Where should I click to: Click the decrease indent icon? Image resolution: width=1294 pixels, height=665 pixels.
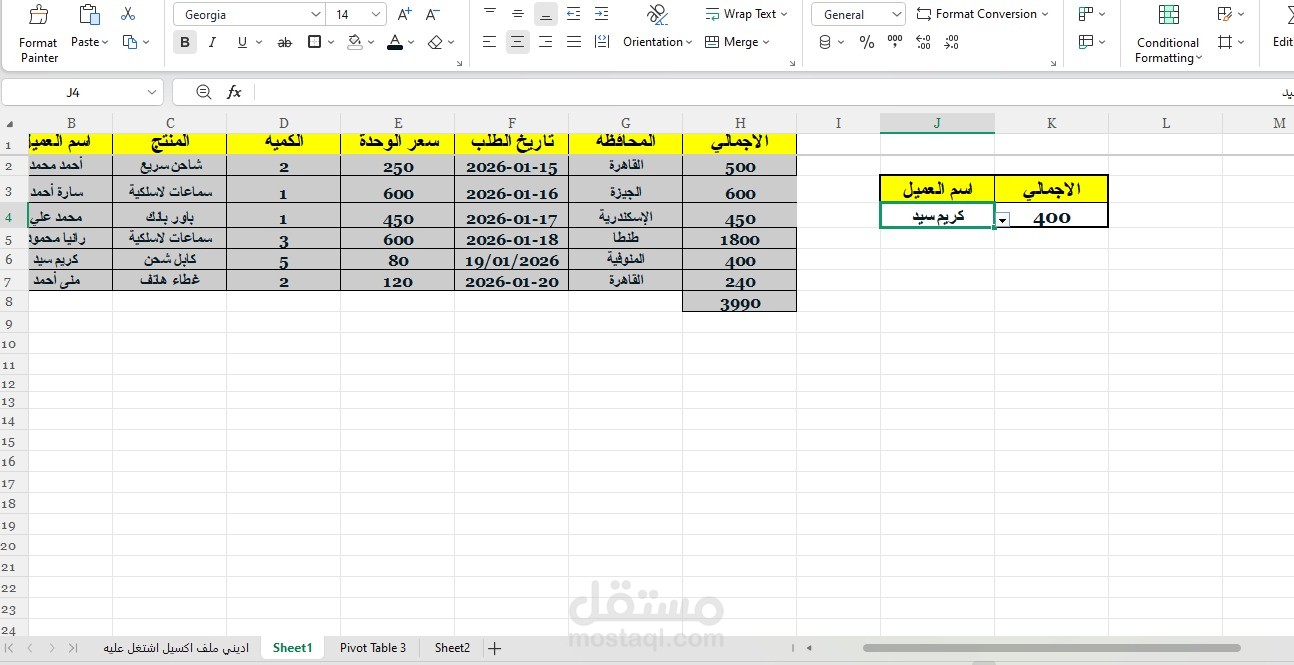tap(573, 14)
